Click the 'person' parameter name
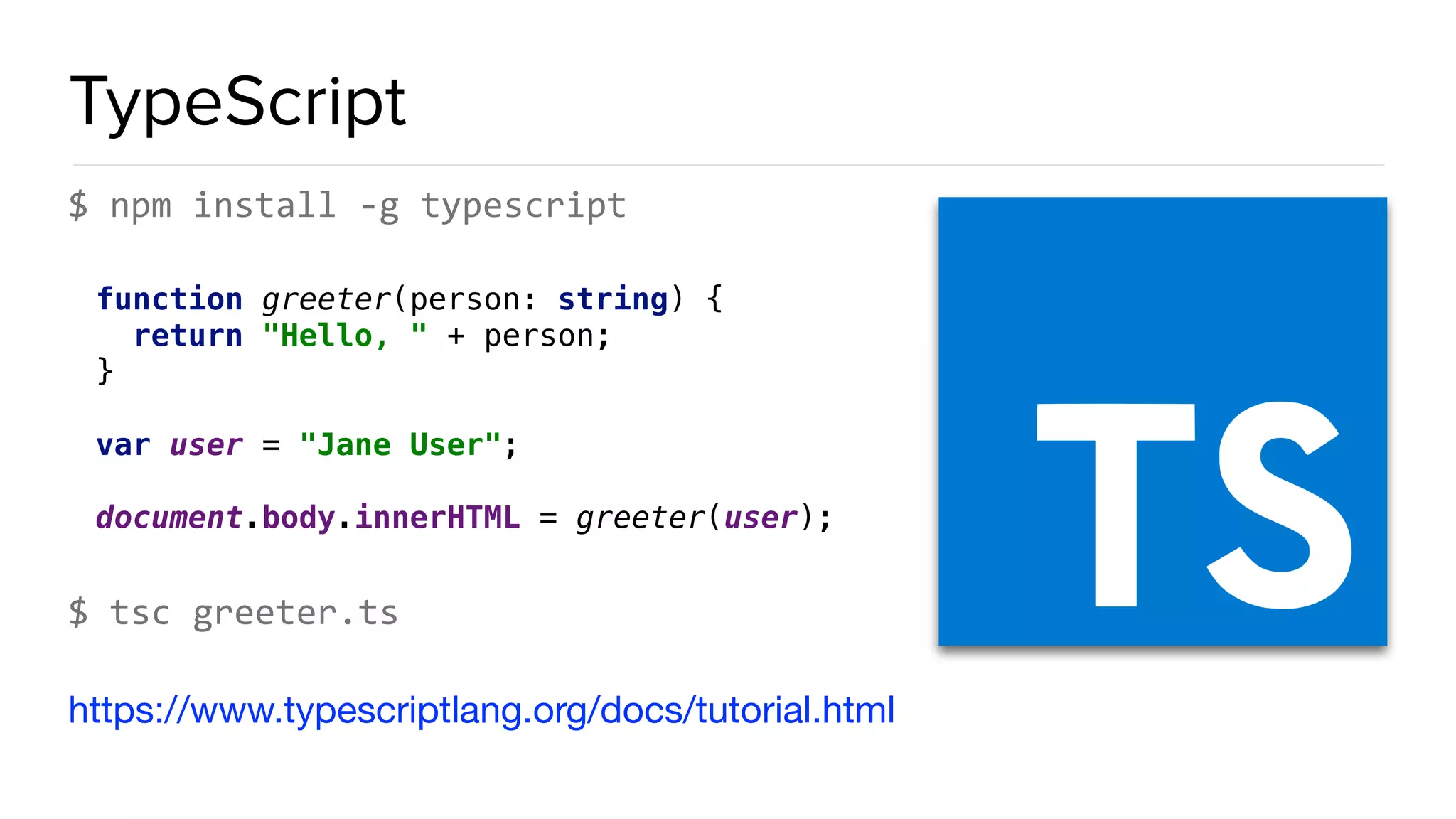1456x819 pixels. pos(465,299)
